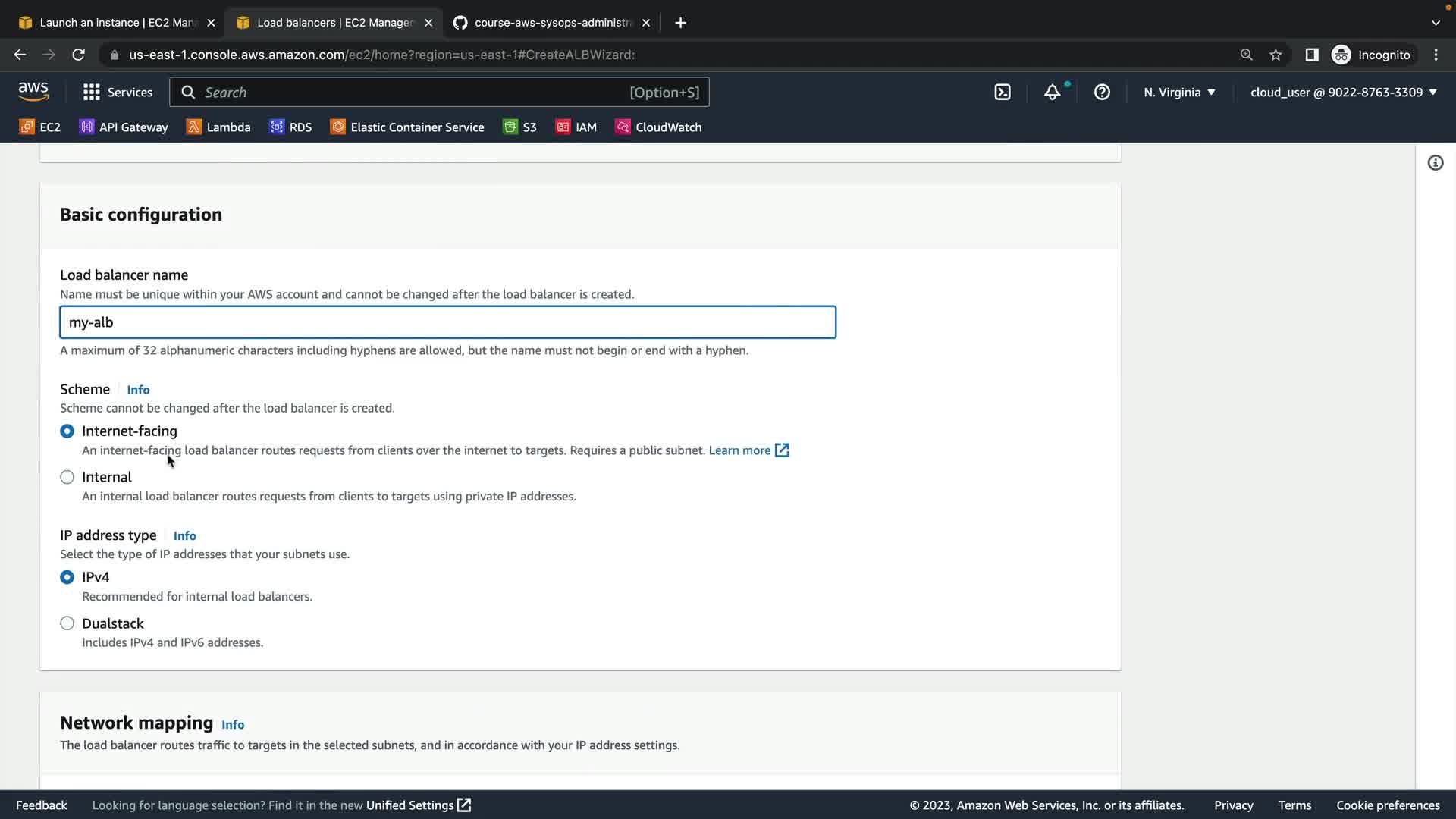Select the Dualstack IP address type
The width and height of the screenshot is (1456, 819).
pyautogui.click(x=67, y=623)
